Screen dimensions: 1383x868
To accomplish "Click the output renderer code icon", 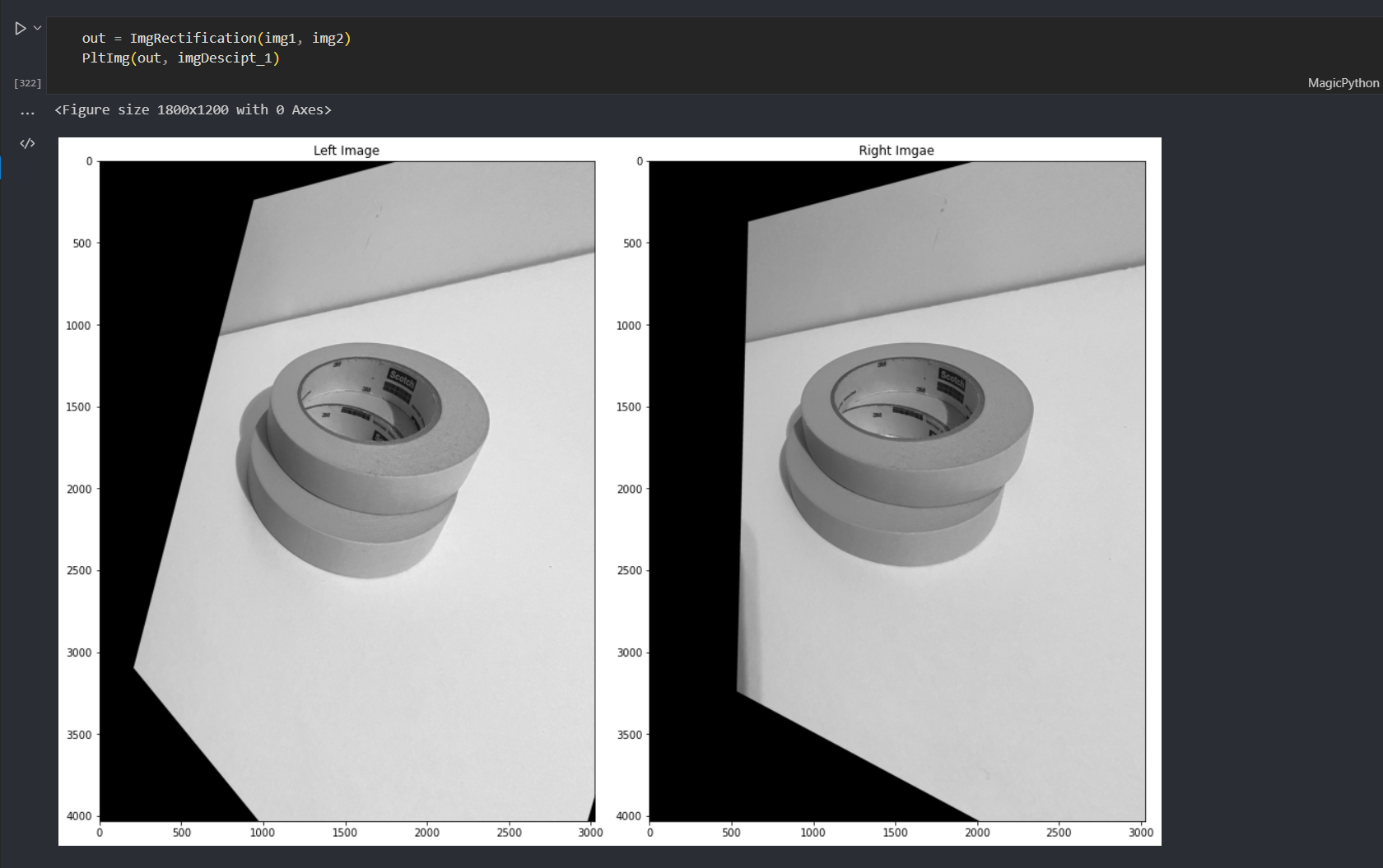I will click(27, 143).
